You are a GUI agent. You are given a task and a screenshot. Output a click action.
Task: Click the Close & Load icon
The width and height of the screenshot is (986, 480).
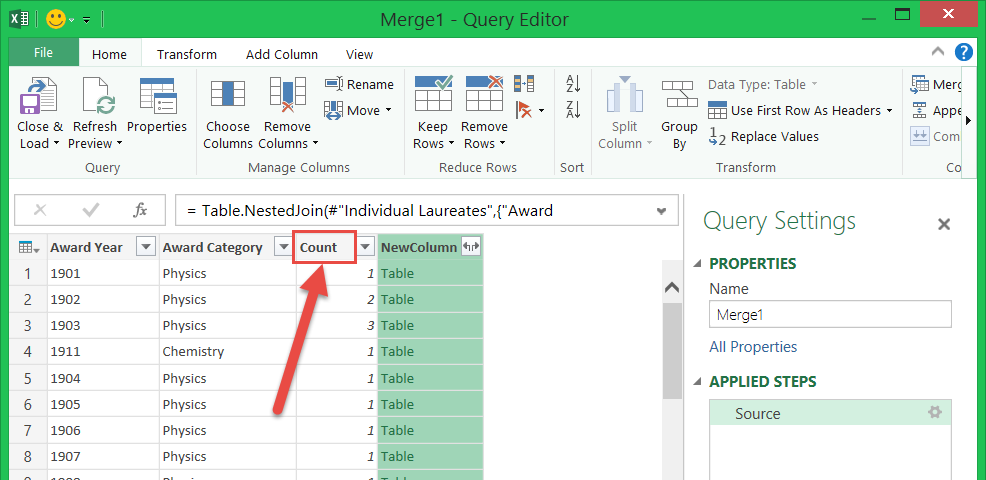tap(39, 98)
